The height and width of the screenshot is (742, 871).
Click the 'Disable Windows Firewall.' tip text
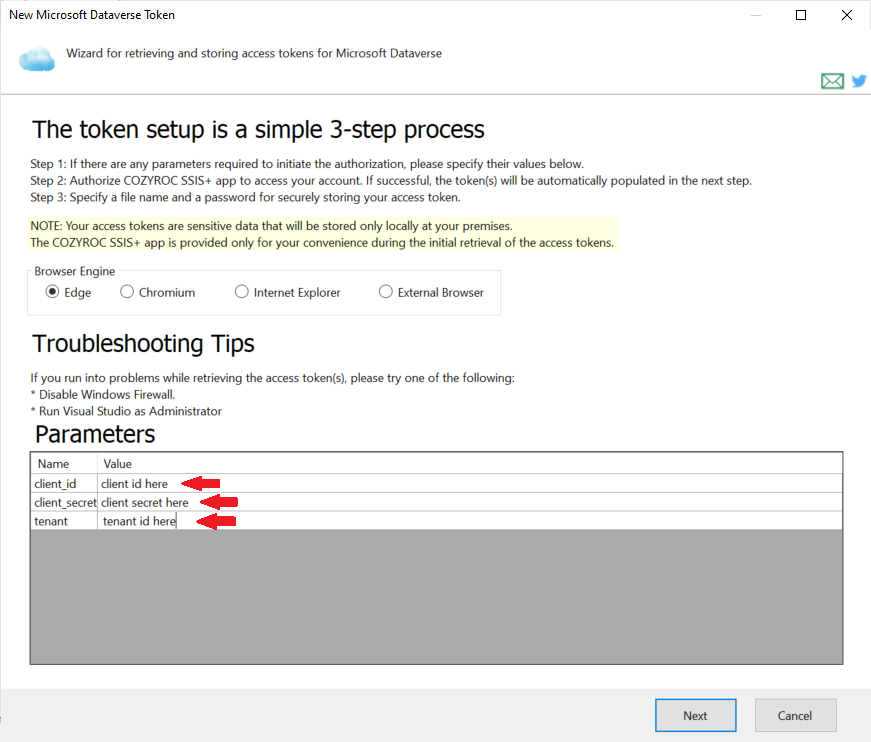point(107,394)
